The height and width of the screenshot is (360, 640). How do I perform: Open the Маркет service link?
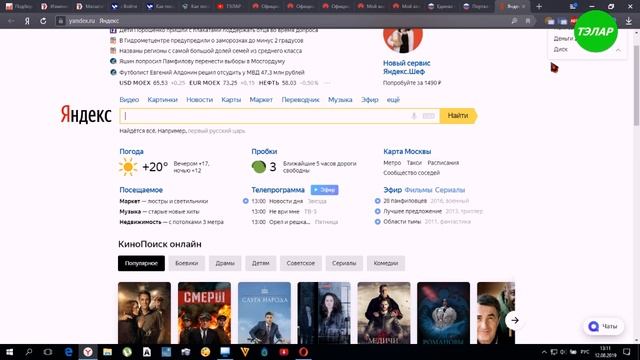pos(261,100)
